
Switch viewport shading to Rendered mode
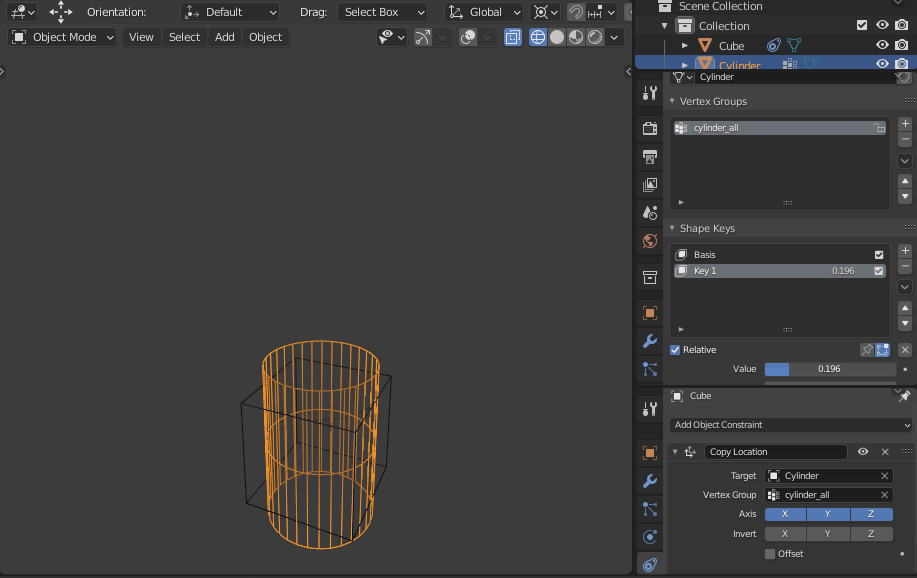(x=594, y=37)
